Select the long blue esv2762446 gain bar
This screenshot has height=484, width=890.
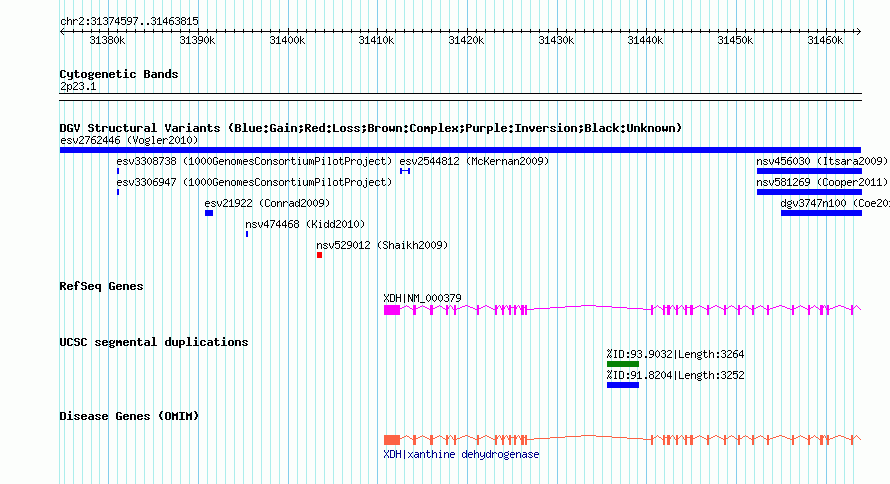point(460,150)
